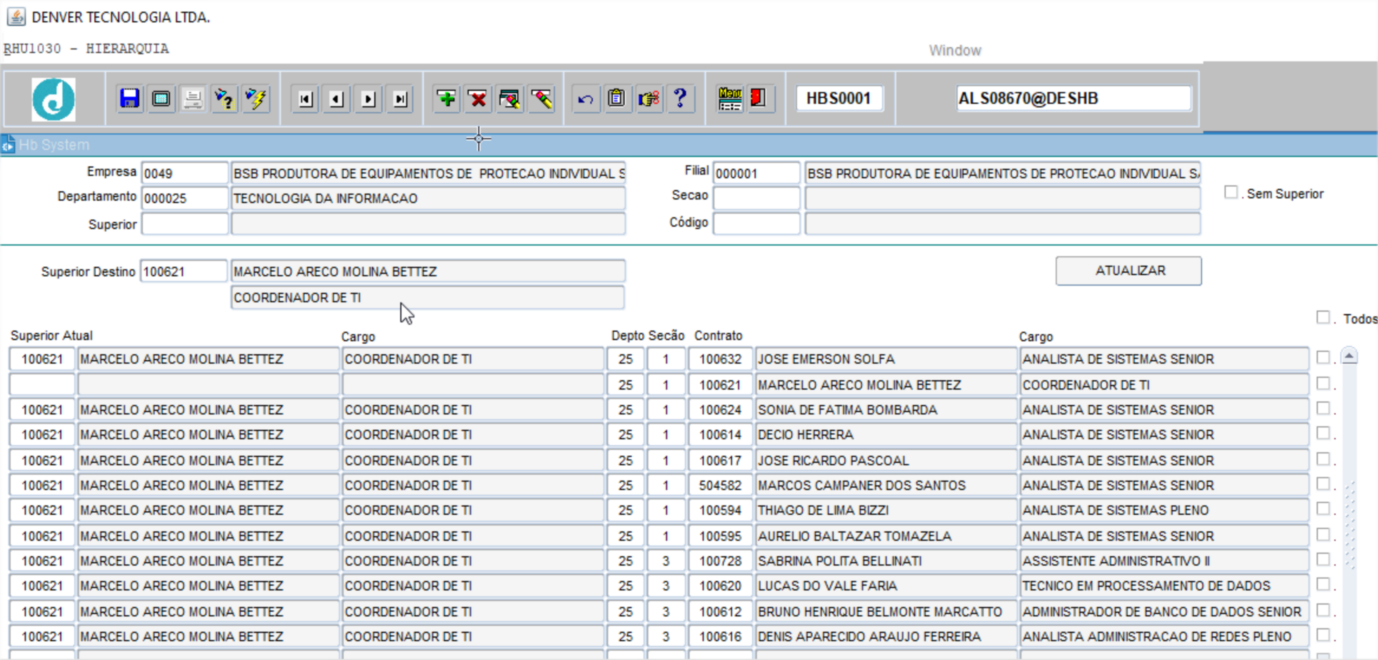Click the clipboard toolbar icon
Viewport: 1378px width, 660px height.
point(618,99)
